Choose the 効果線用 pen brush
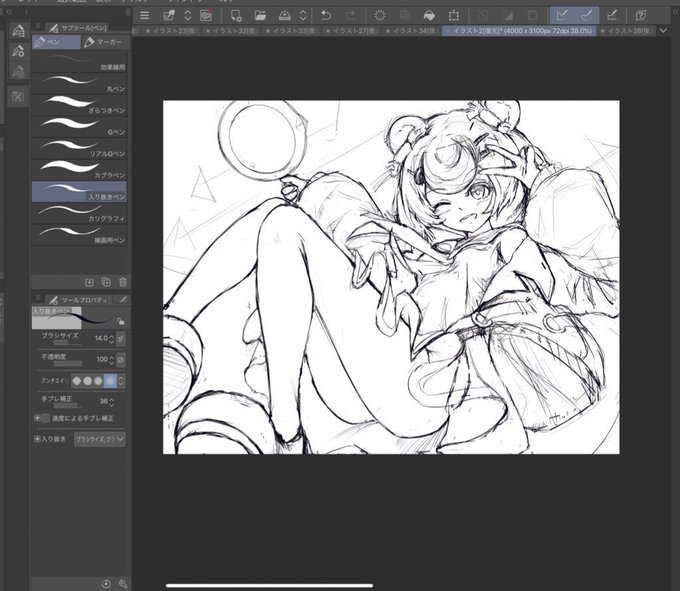The height and width of the screenshot is (591, 680). click(79, 62)
